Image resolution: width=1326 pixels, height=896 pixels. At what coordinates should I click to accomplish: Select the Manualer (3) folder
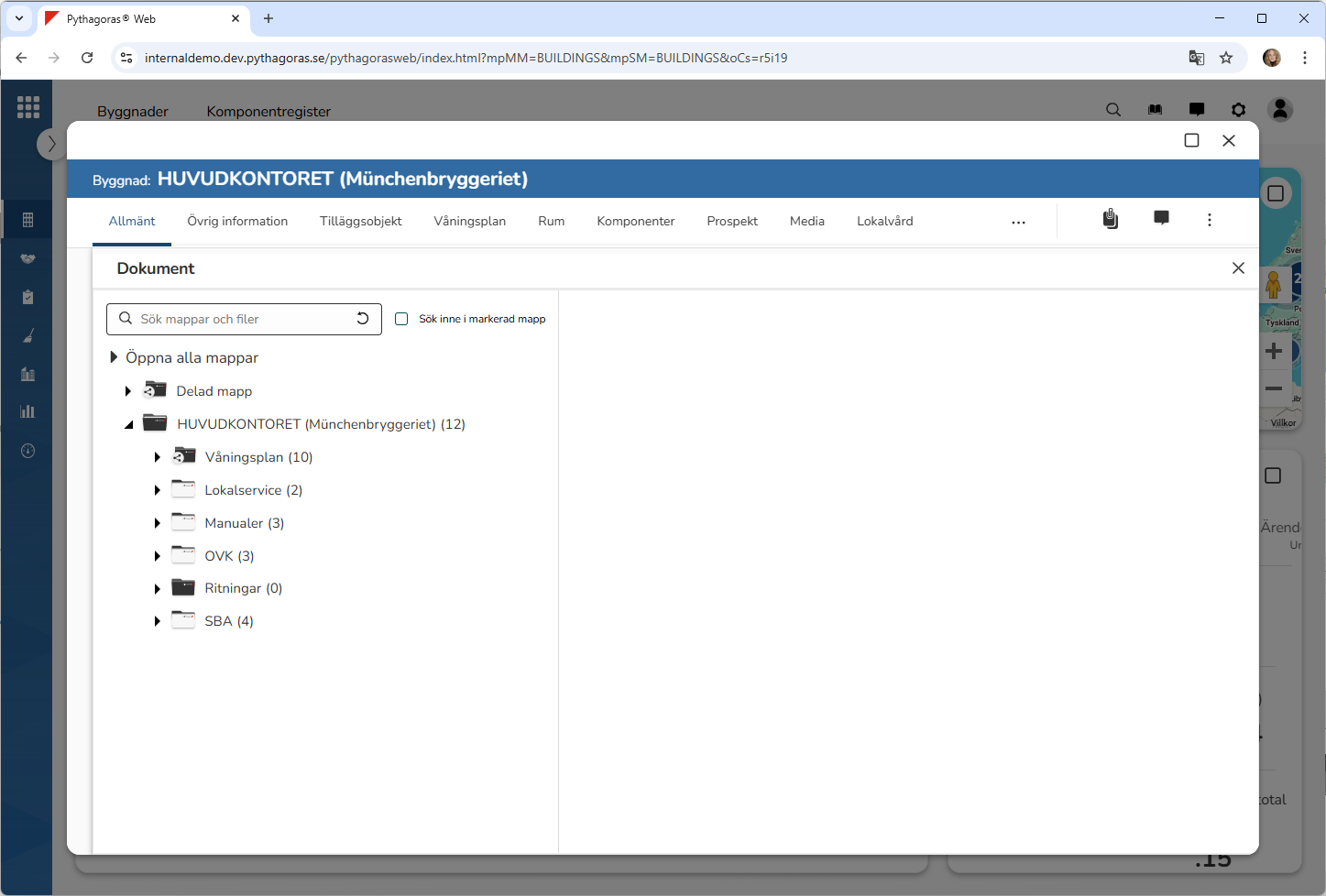pos(244,523)
